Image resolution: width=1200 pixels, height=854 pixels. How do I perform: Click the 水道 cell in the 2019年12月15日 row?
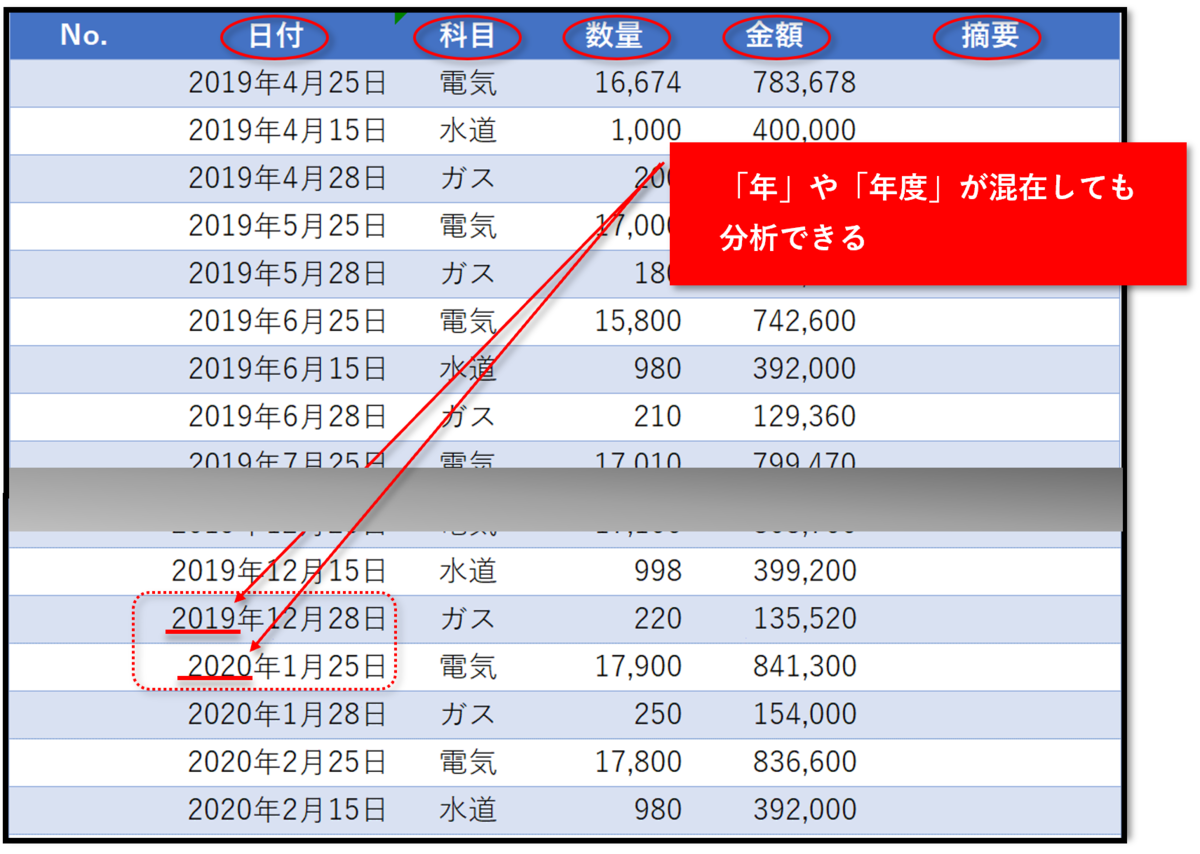pyautogui.click(x=468, y=571)
